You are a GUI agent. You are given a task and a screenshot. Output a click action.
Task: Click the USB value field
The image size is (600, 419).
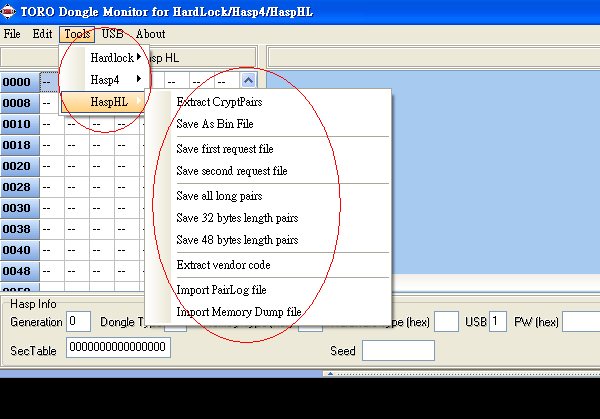[x=498, y=321]
